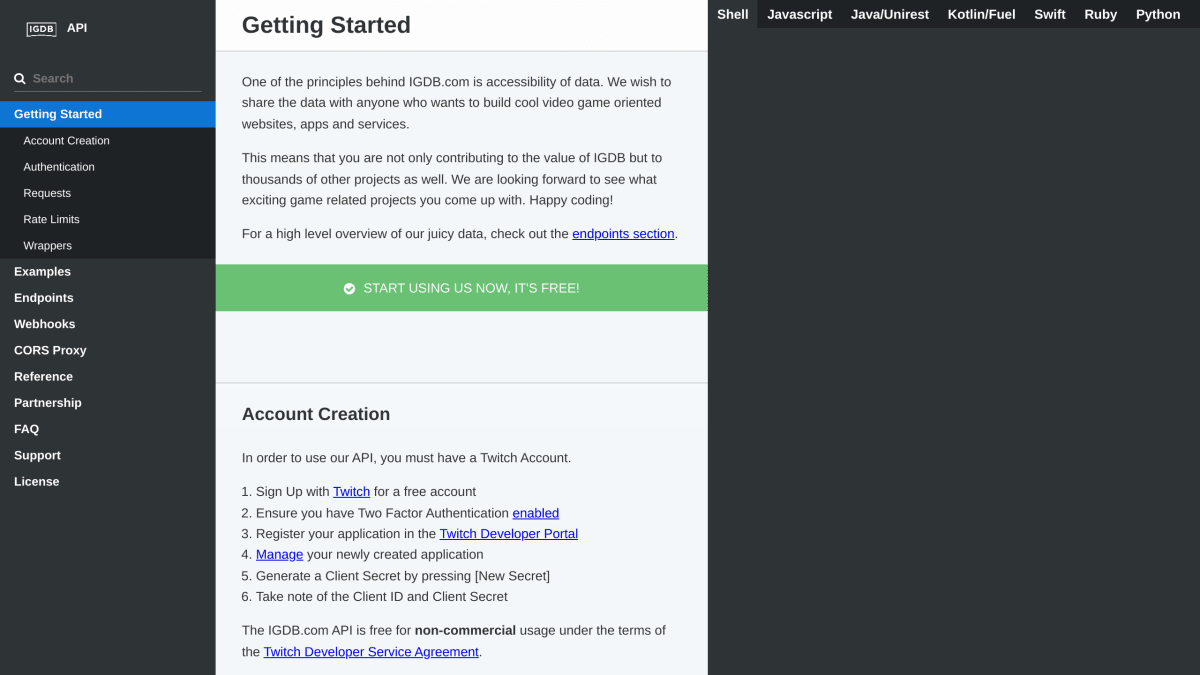Click the checkmark icon in the green banner
Image resolution: width=1200 pixels, height=675 pixels.
coord(349,288)
